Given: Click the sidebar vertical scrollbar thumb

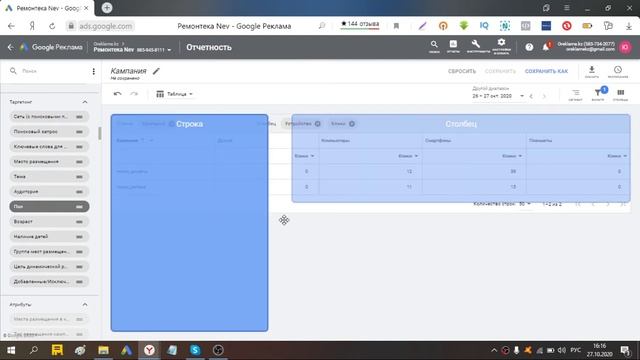Looking at the screenshot, I should [x=100, y=133].
